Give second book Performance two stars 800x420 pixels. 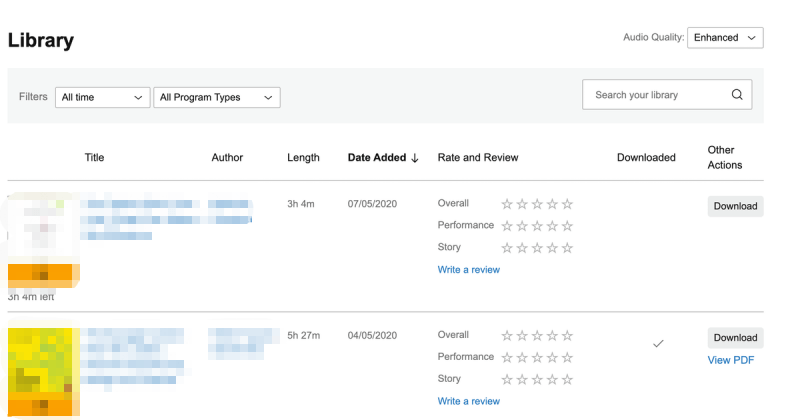pos(522,357)
